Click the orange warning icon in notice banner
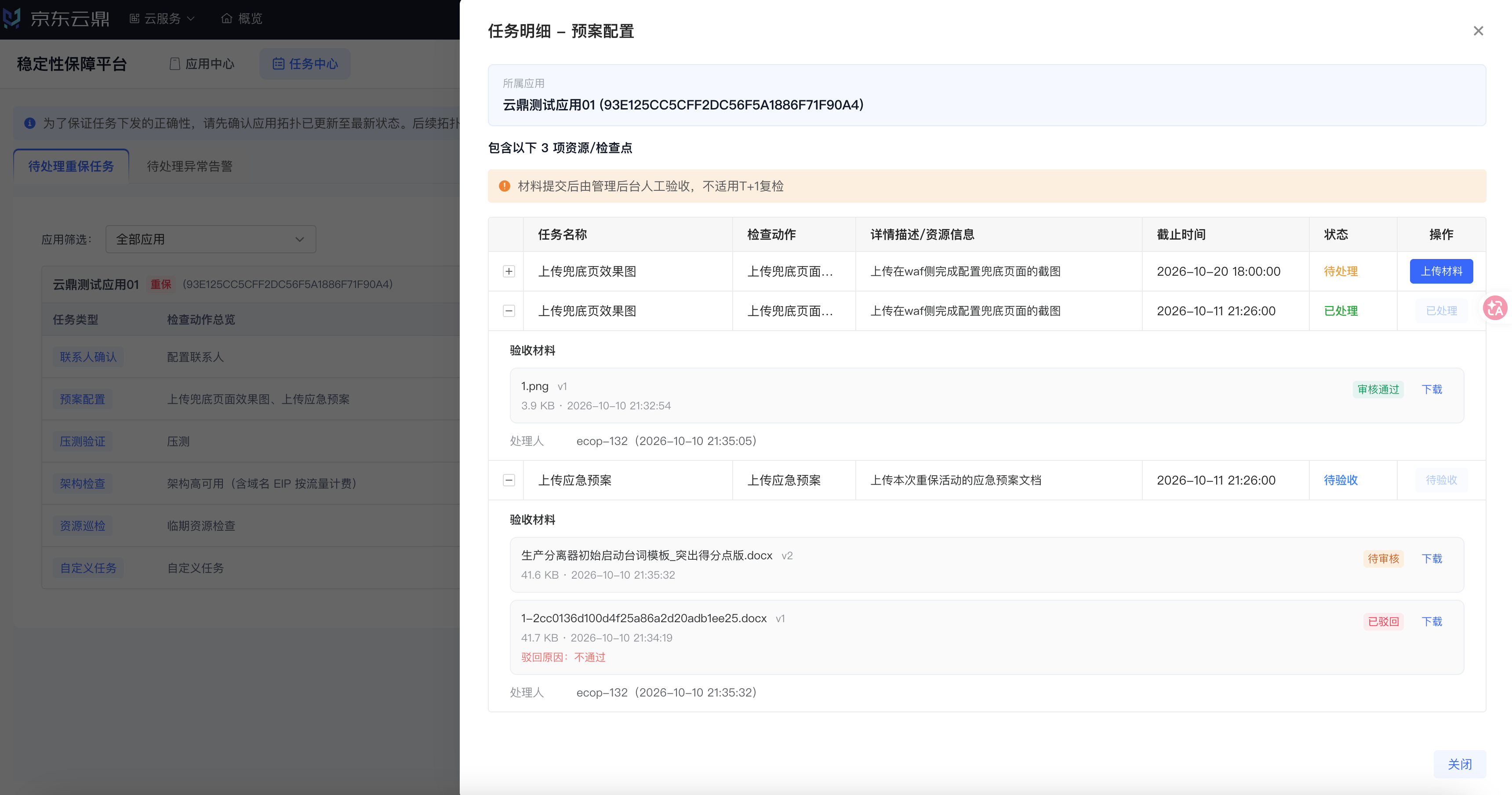1512x795 pixels. [504, 186]
